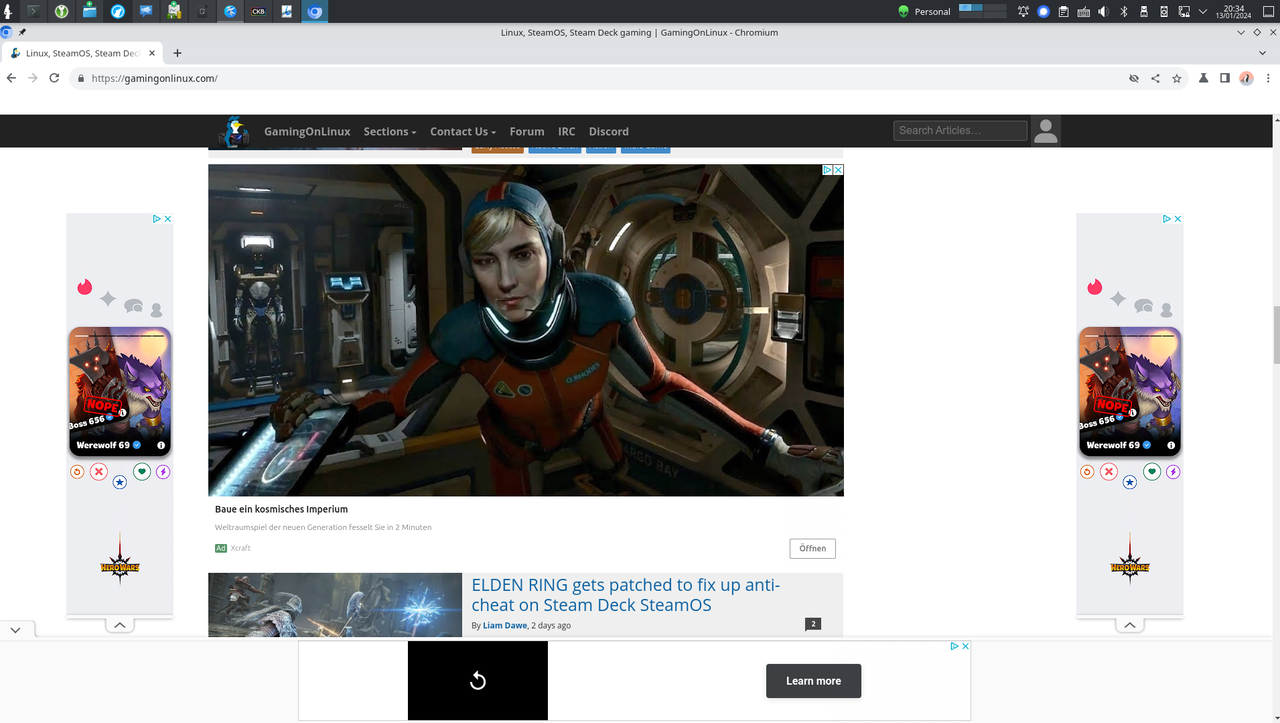Click the Werewolf 69 card in left ad
The height and width of the screenshot is (723, 1280).
[x=120, y=391]
